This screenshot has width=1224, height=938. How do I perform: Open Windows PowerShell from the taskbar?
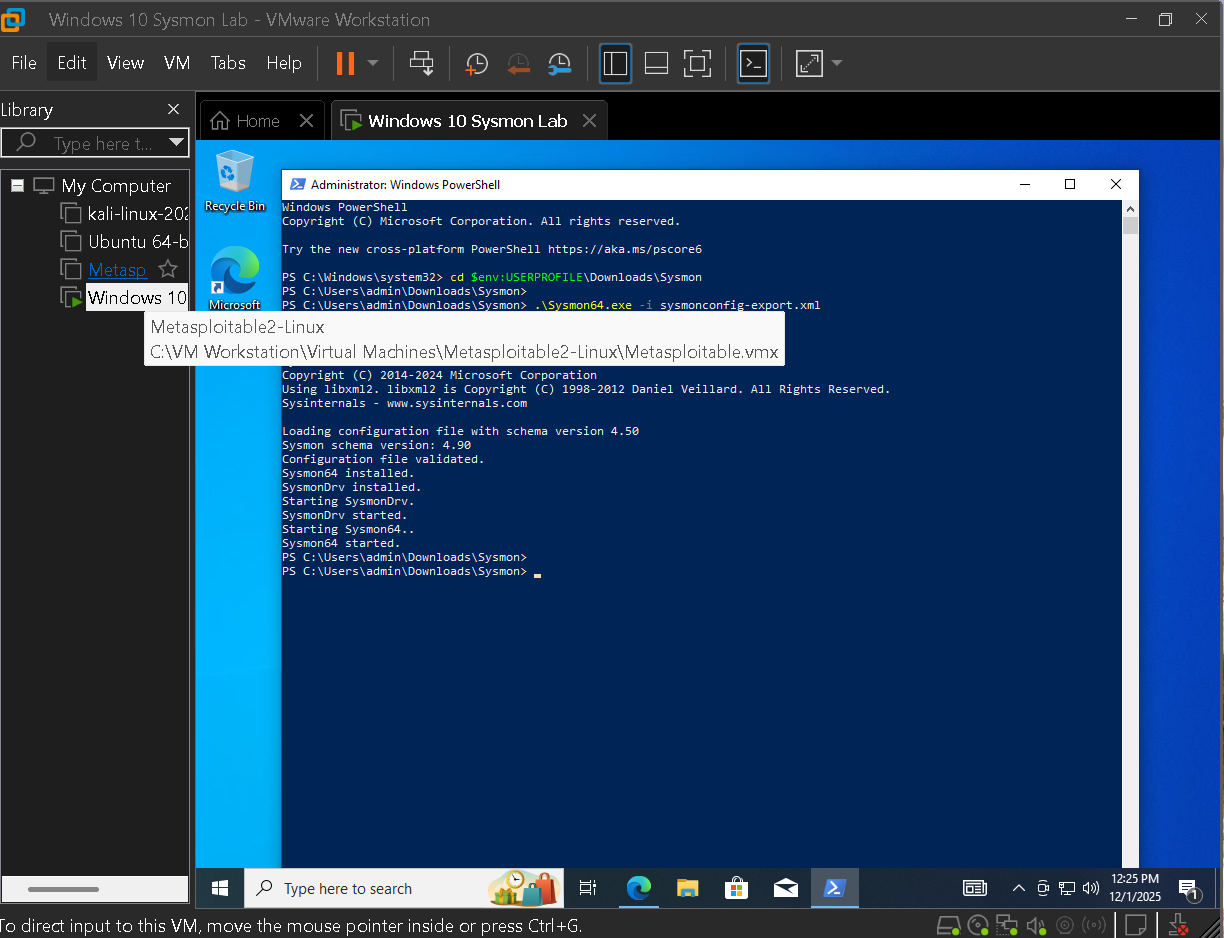835,888
